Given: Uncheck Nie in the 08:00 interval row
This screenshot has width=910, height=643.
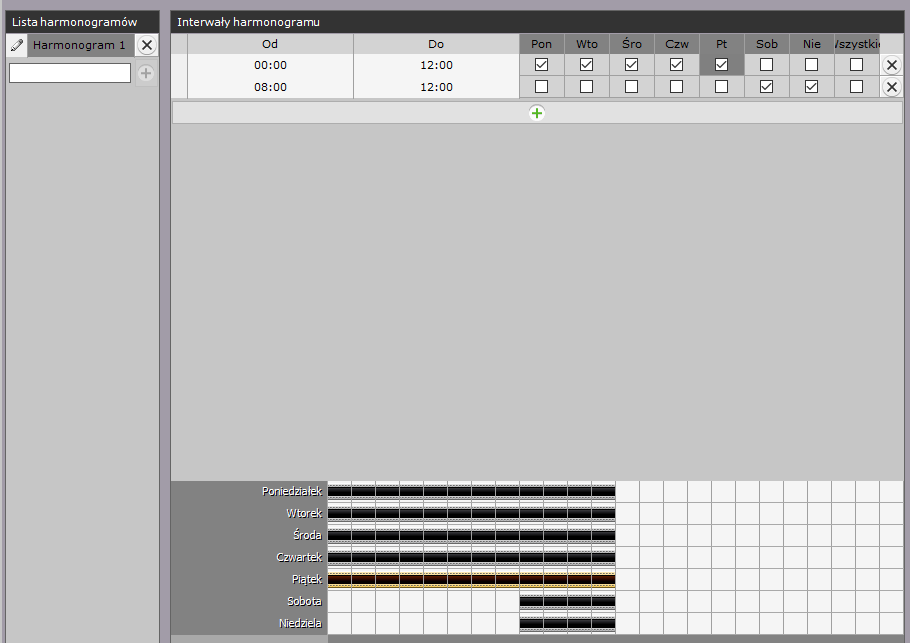Looking at the screenshot, I should (x=812, y=87).
